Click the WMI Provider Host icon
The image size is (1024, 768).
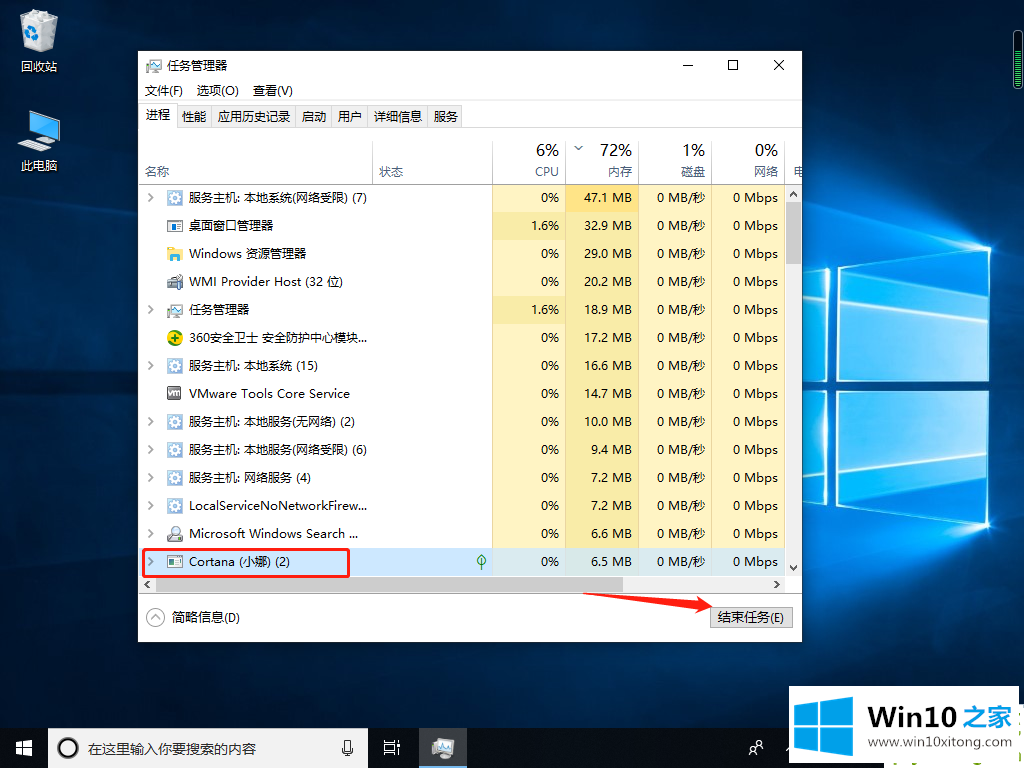click(175, 282)
